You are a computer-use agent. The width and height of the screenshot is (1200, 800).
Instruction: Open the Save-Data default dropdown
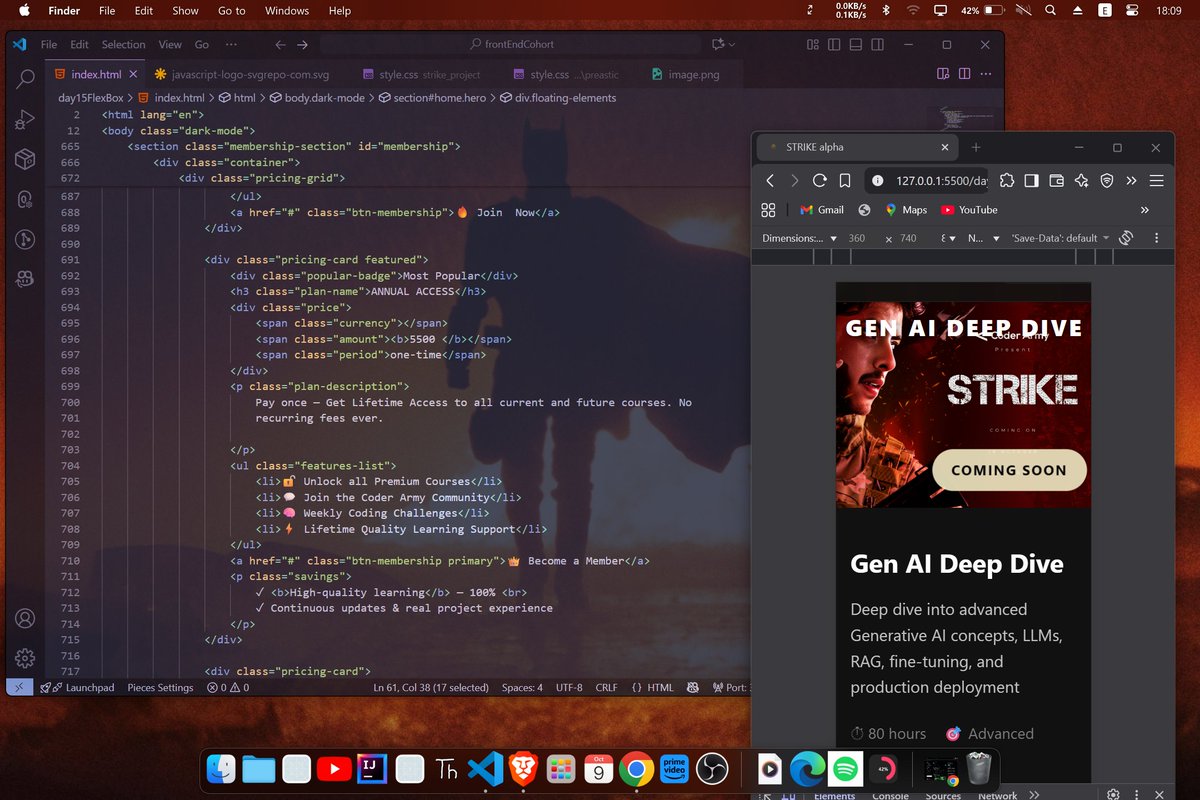click(x=1060, y=238)
